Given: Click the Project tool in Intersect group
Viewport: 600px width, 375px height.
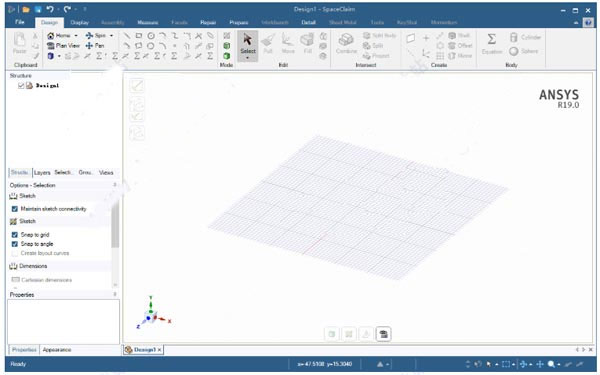Looking at the screenshot, I should click(x=376, y=56).
